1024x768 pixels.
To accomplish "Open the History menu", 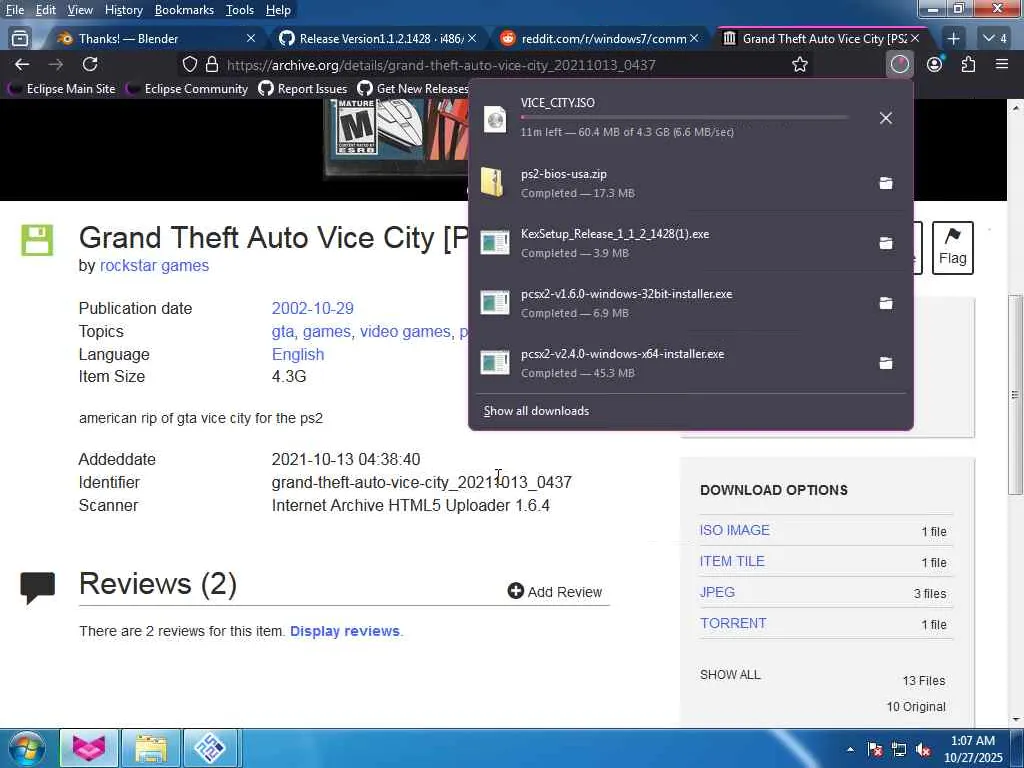I will click(x=123, y=10).
